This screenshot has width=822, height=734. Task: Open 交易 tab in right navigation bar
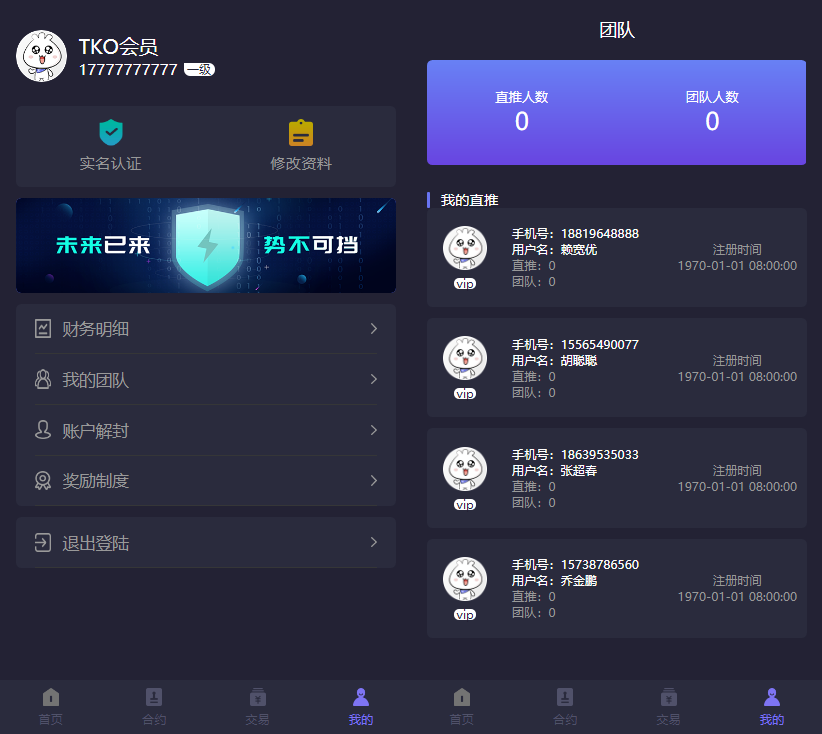tap(668, 706)
